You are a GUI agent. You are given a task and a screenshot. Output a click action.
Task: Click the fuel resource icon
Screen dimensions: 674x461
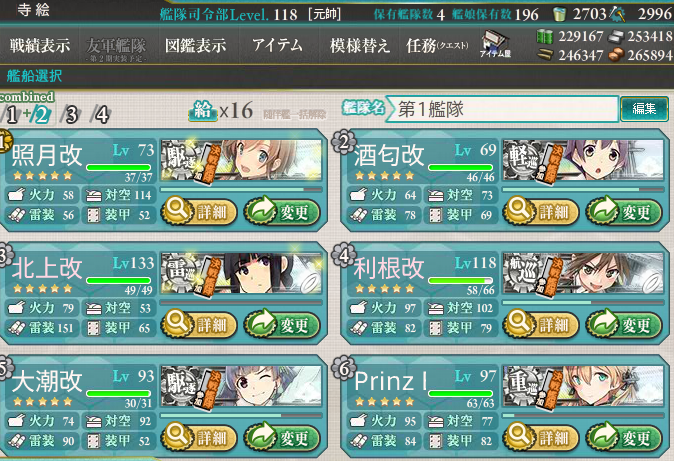545,37
